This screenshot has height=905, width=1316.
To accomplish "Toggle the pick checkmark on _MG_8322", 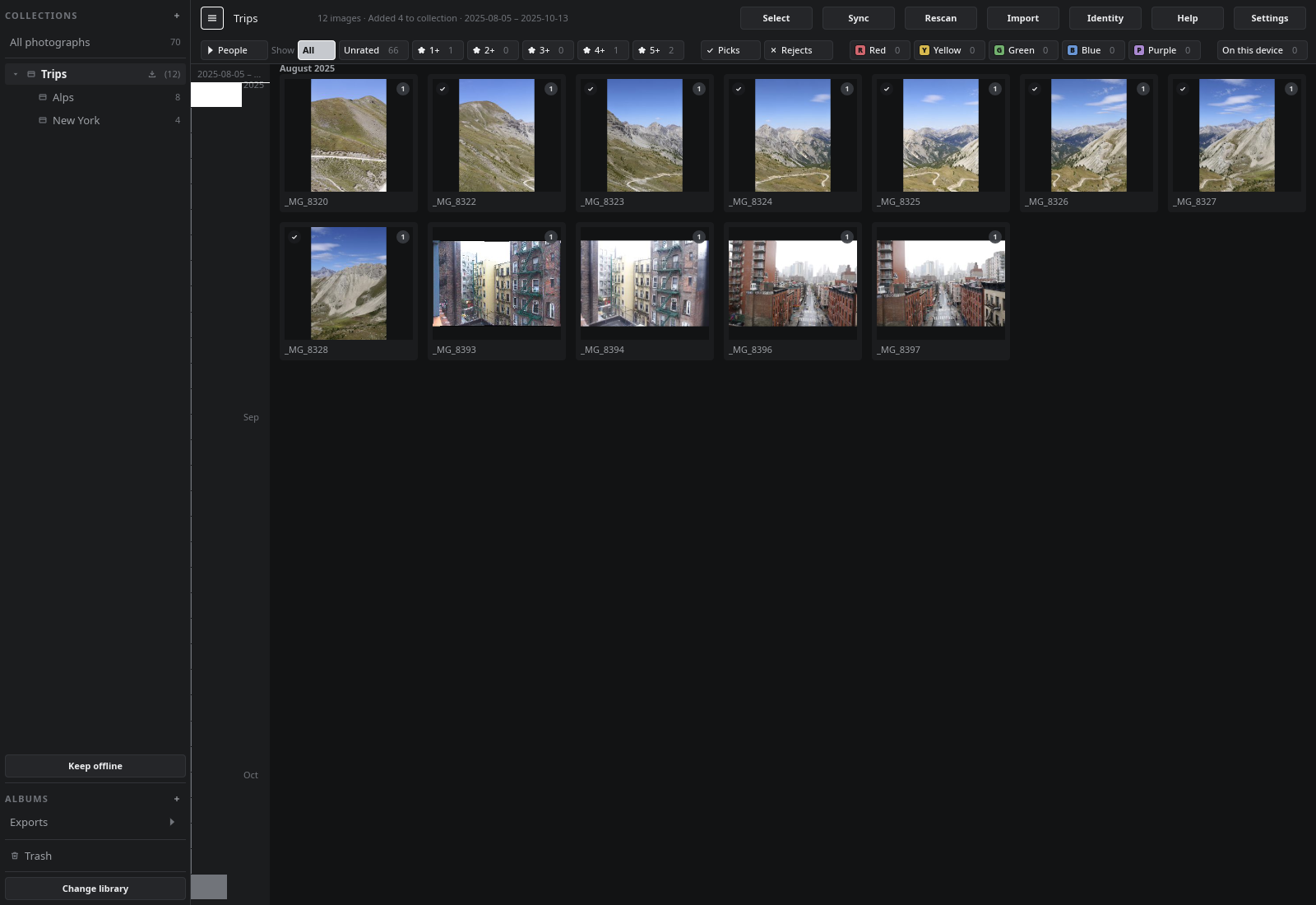I will click(443, 89).
